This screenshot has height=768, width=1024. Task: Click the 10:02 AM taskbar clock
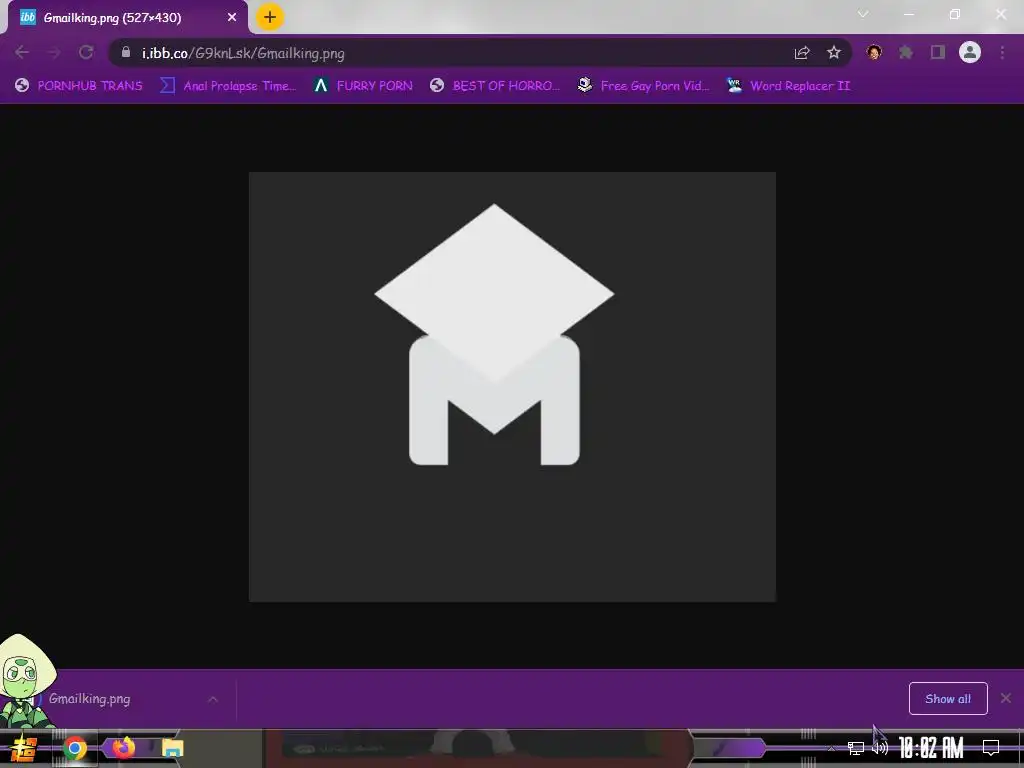[x=931, y=748]
